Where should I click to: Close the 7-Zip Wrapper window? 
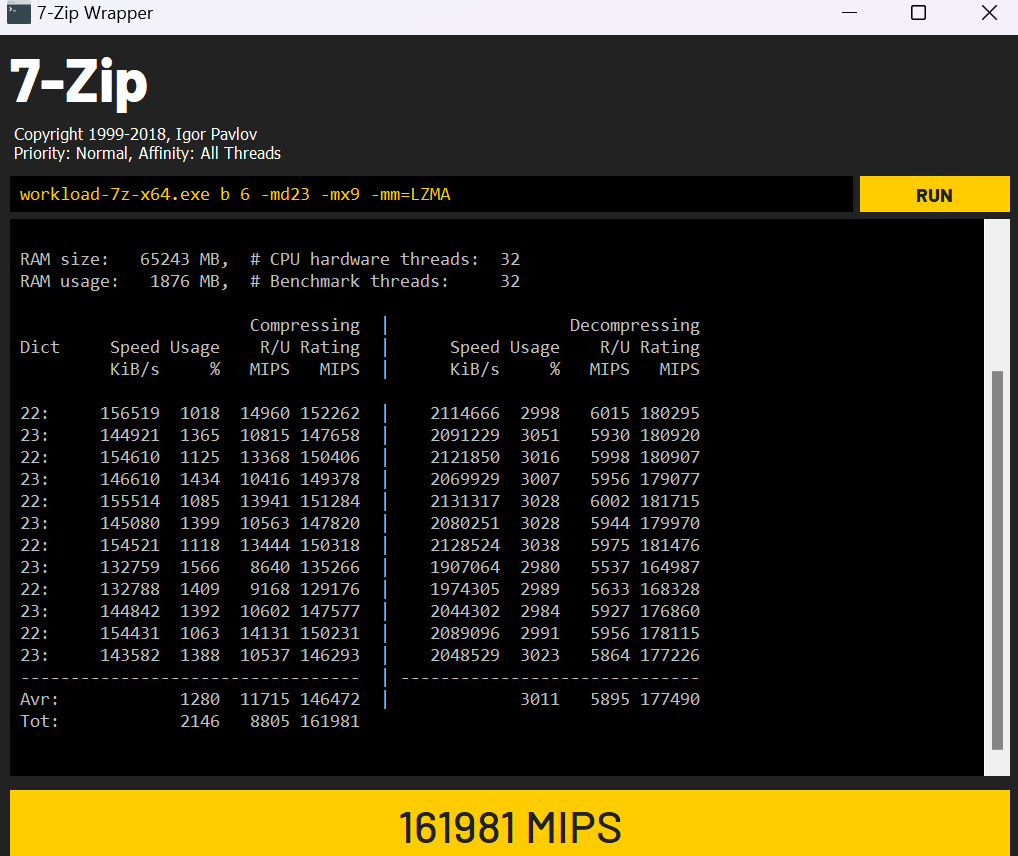pyautogui.click(x=988, y=14)
